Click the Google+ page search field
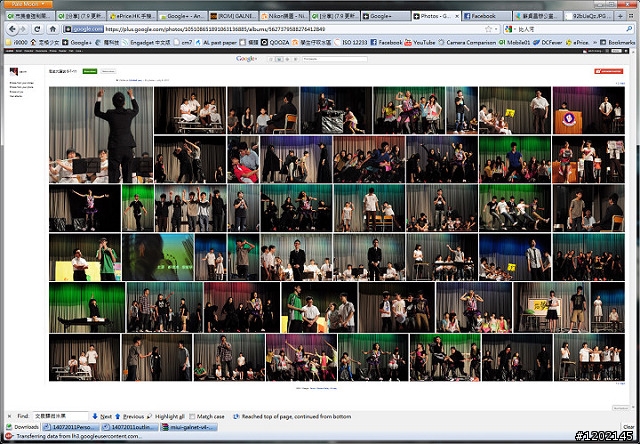640x444 pixels. [335, 59]
